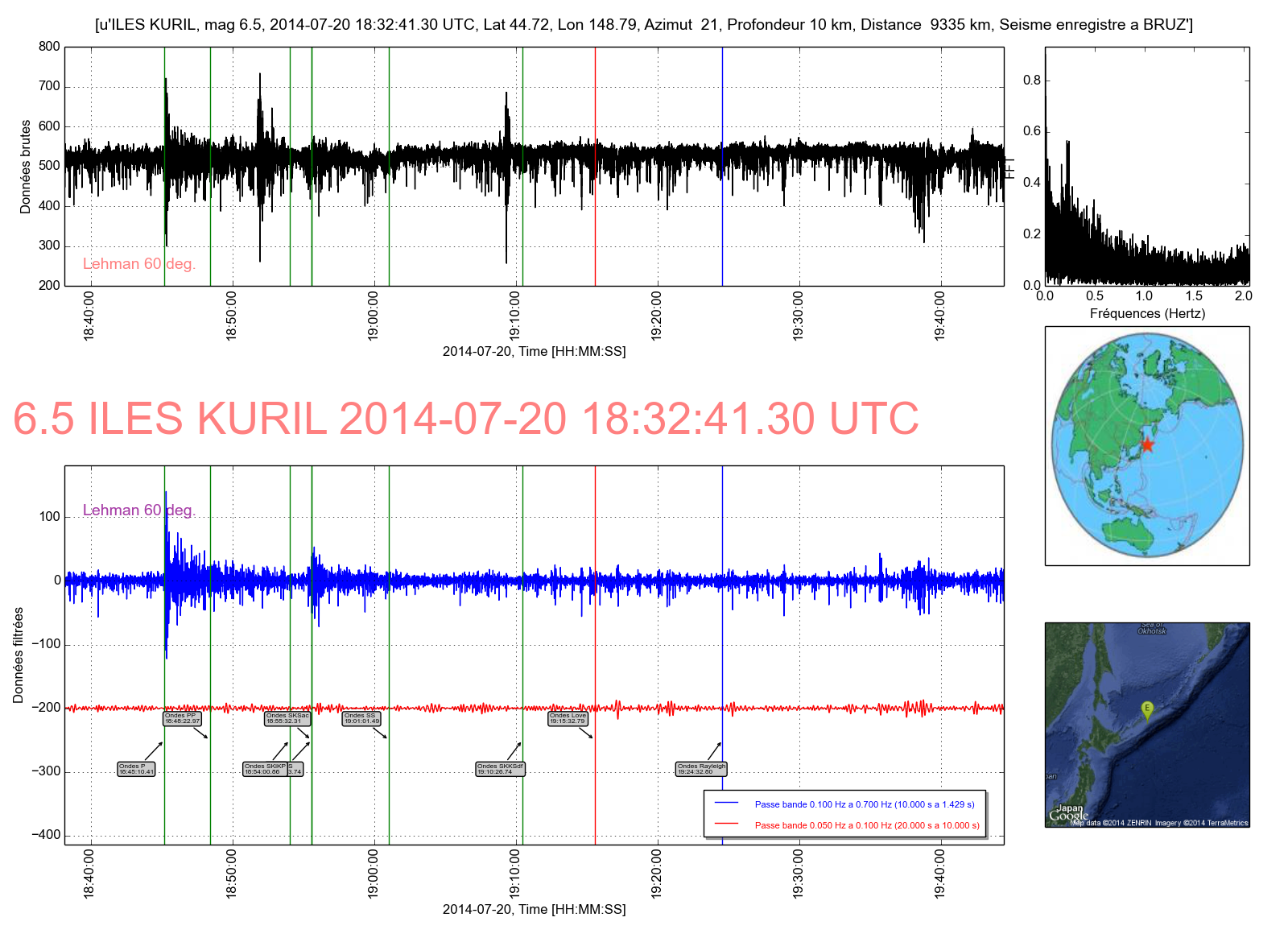Click the Ondes SKKSdf label box
This screenshot has width=1288, height=938.
(x=500, y=770)
